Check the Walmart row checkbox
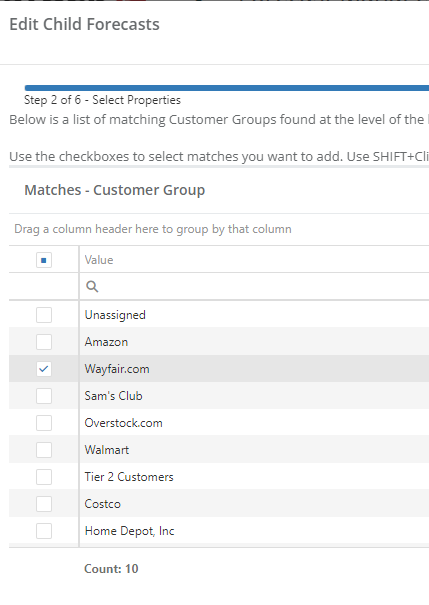429x605 pixels. point(44,450)
